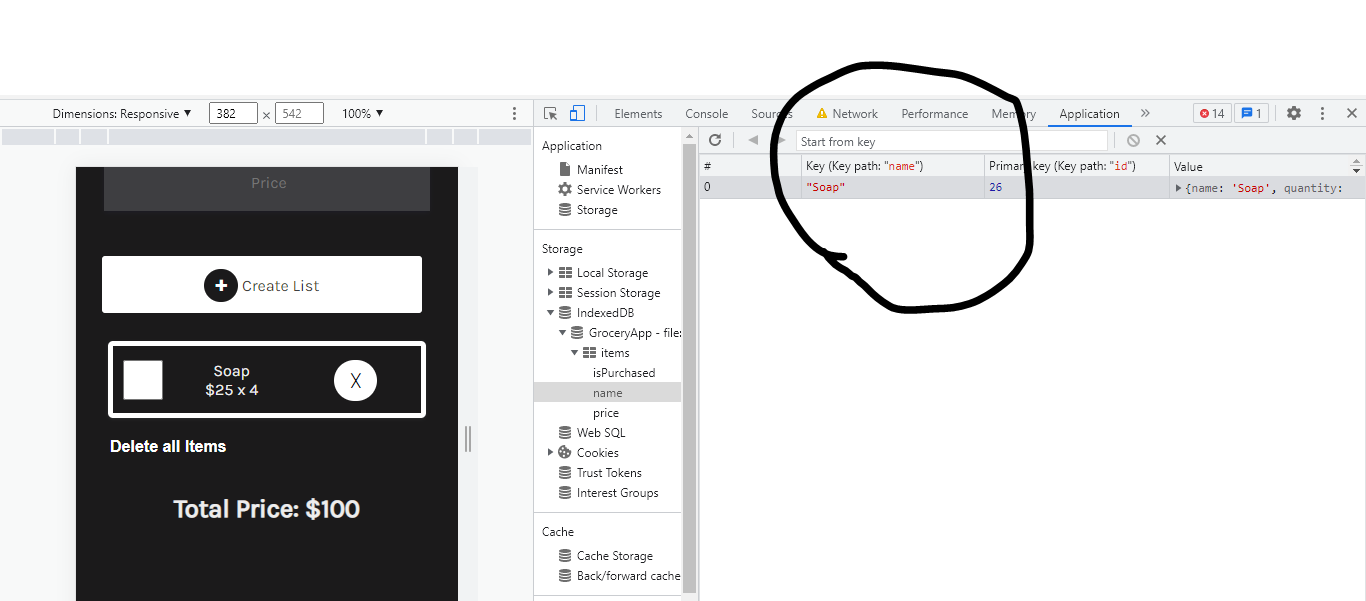Screen dimensions: 1366x601
Task: Click Delete all Items link
Action: [168, 447]
